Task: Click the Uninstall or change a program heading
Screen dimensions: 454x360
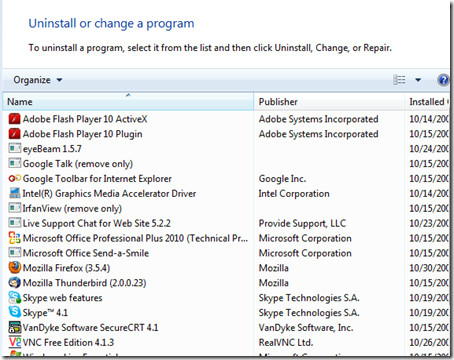Action: 111,24
